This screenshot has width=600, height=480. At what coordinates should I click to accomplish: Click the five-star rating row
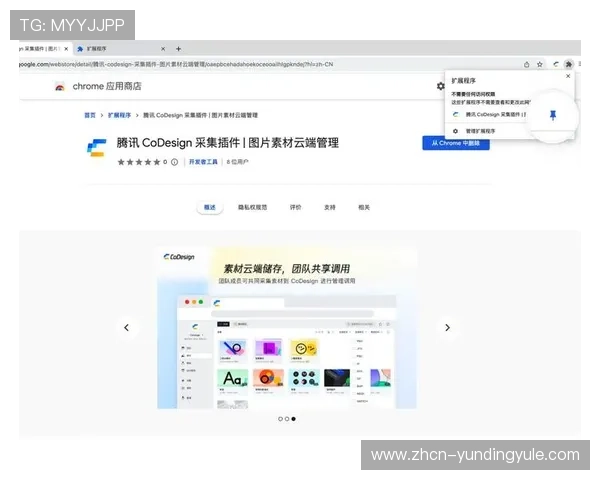click(x=139, y=162)
